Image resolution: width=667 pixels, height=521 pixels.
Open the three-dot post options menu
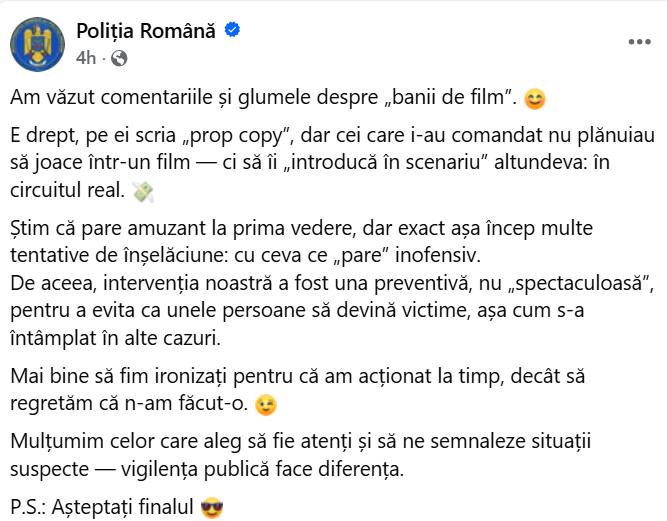[638, 43]
